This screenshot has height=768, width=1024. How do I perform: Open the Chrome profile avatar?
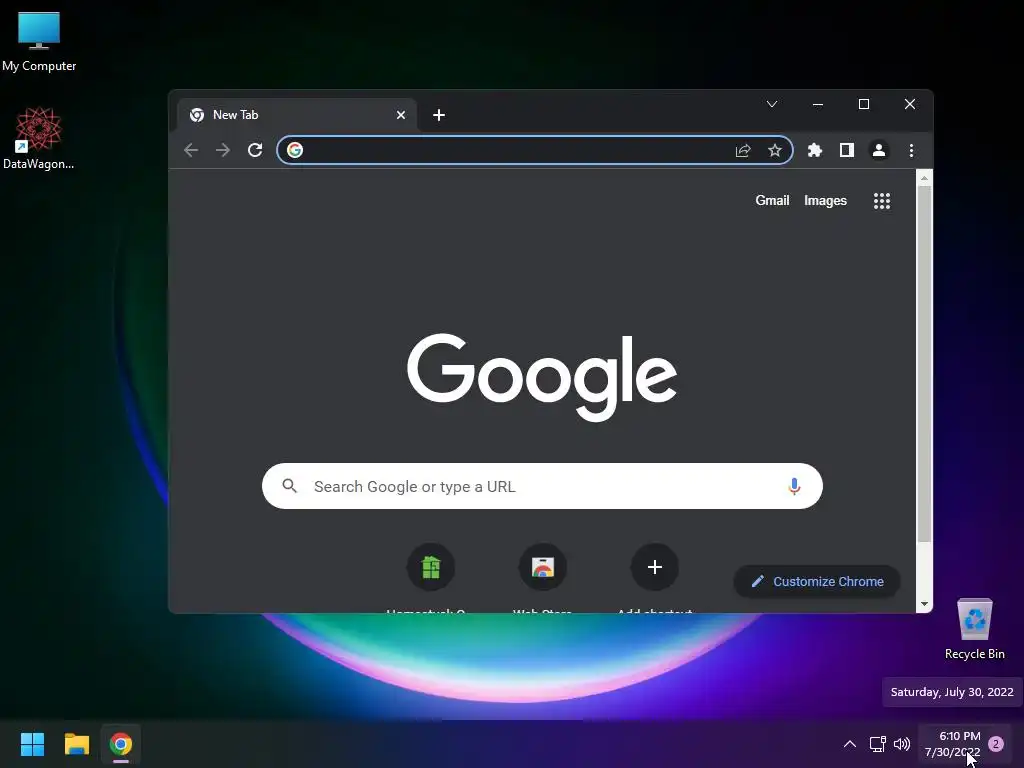click(x=878, y=150)
